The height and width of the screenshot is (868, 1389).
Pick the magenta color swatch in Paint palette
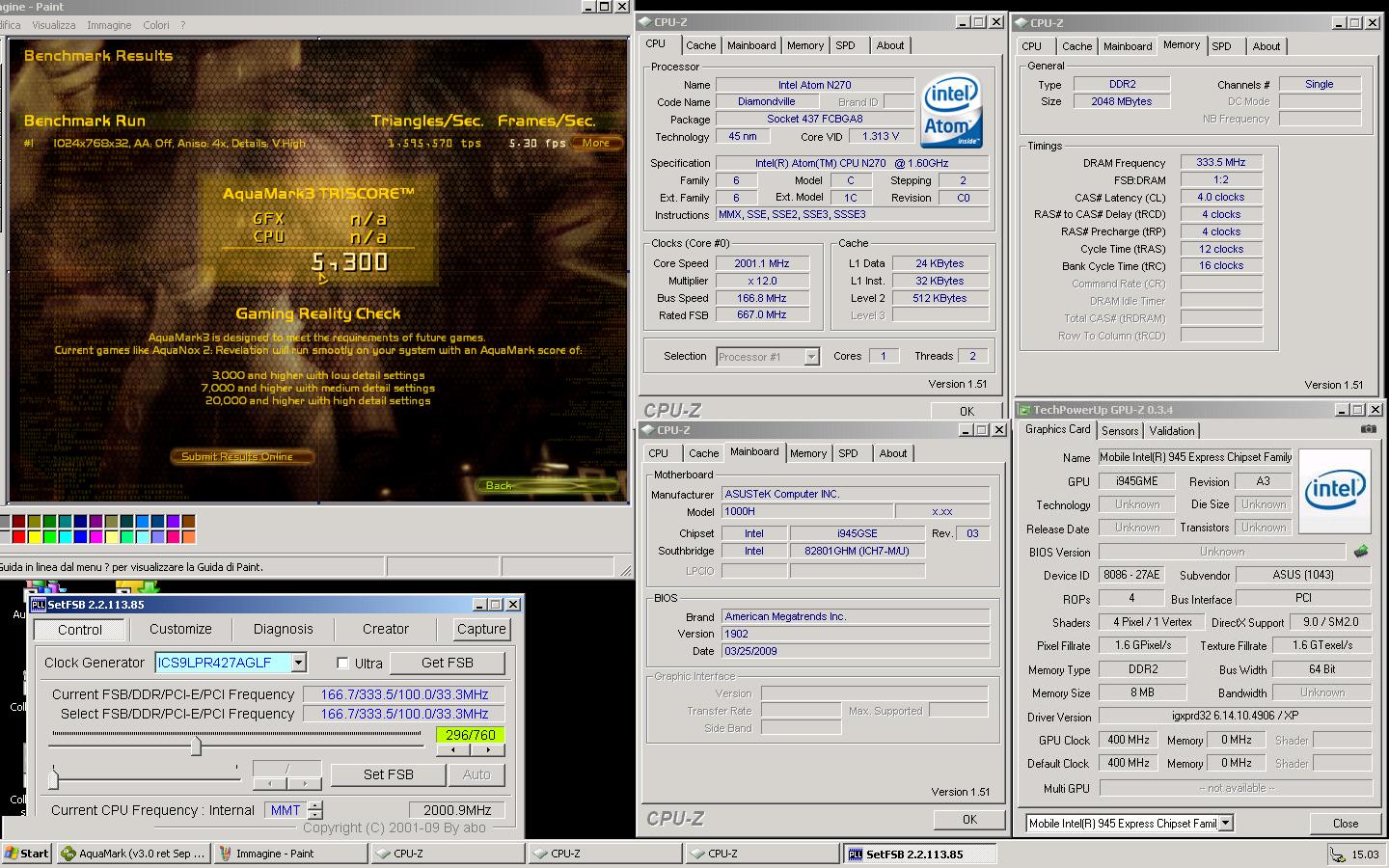click(x=95, y=536)
